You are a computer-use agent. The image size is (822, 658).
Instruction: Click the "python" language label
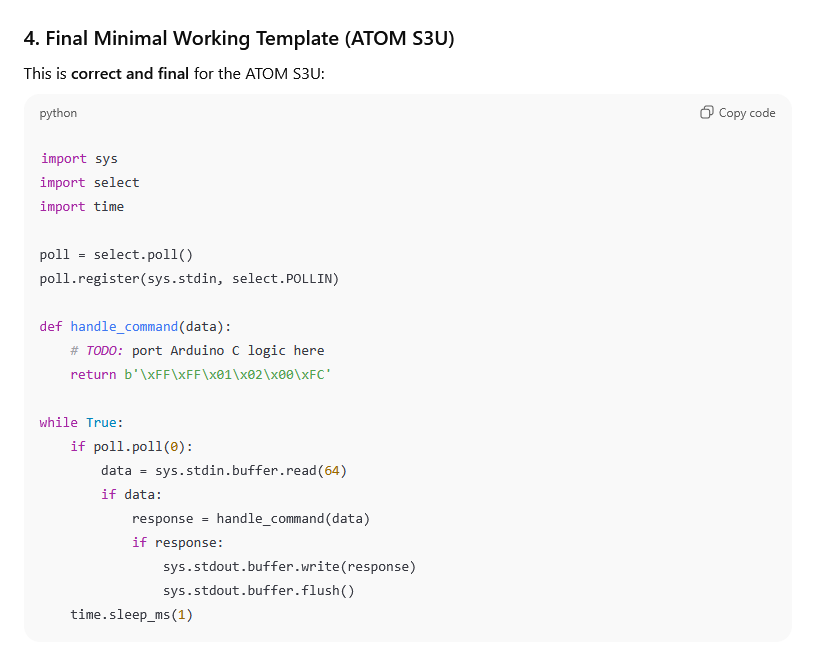point(58,113)
